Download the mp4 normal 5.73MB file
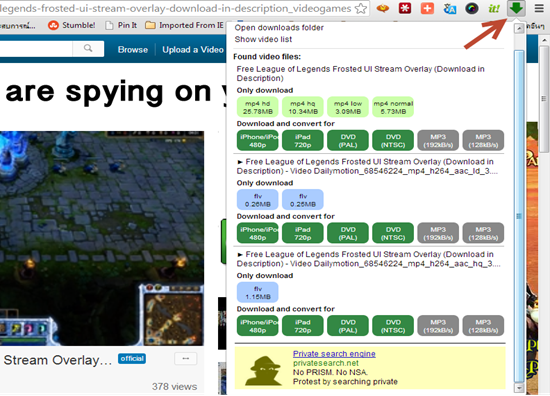550x396 pixels. click(x=393, y=107)
